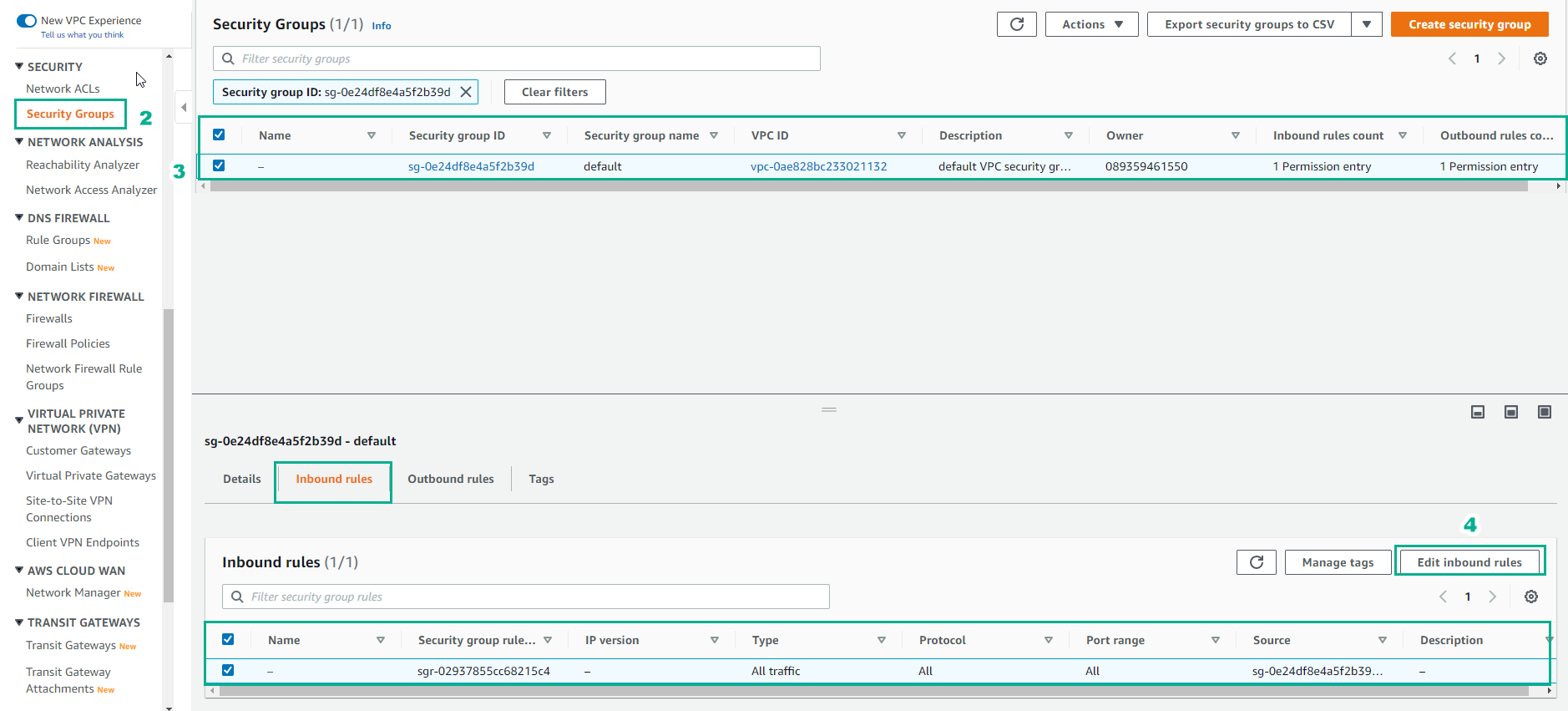This screenshot has height=711, width=1568.
Task: Toggle select-all checkbox in security groups header
Action: tap(219, 135)
